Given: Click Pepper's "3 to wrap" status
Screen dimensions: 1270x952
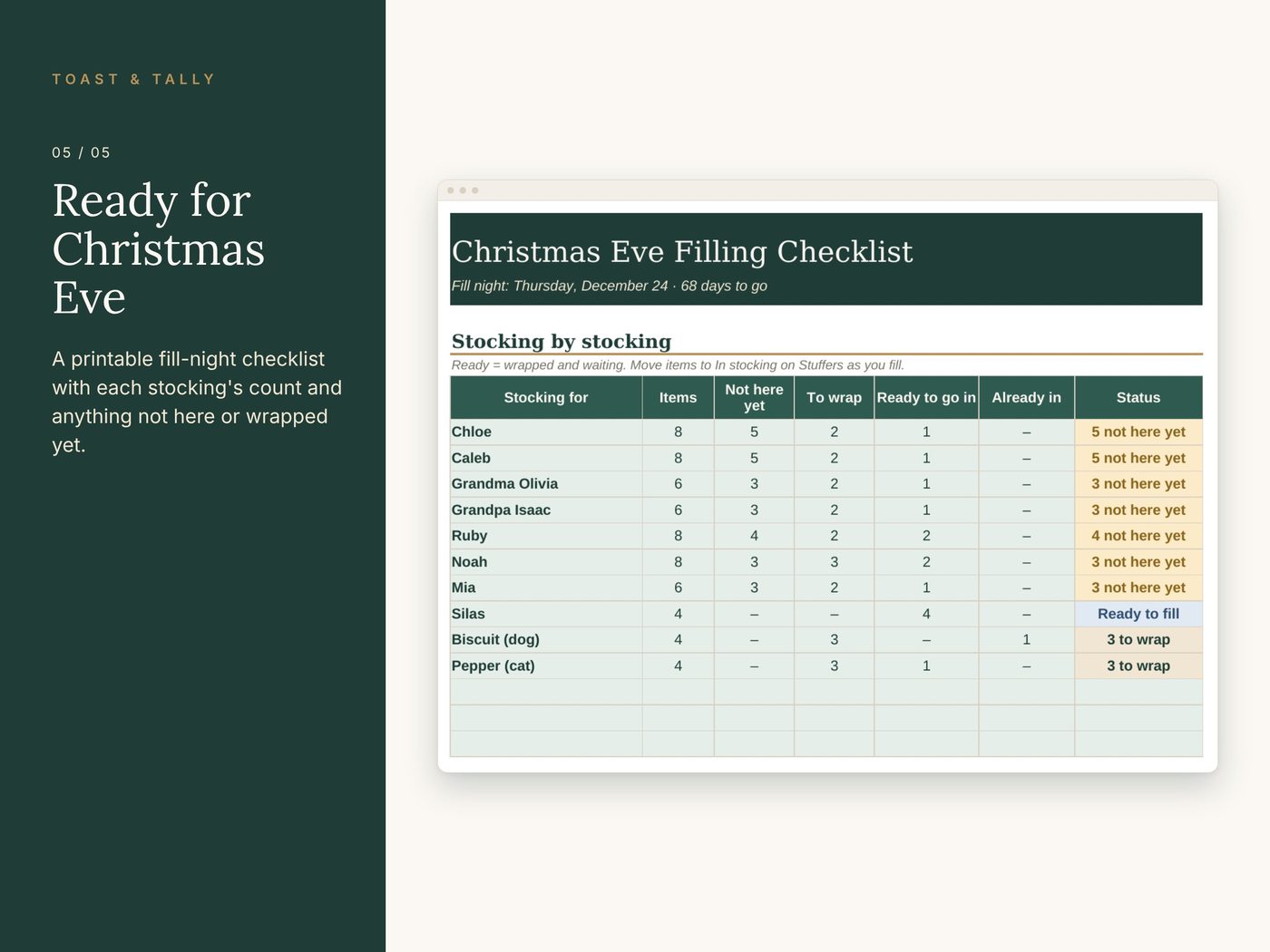Looking at the screenshot, I should coord(1138,665).
